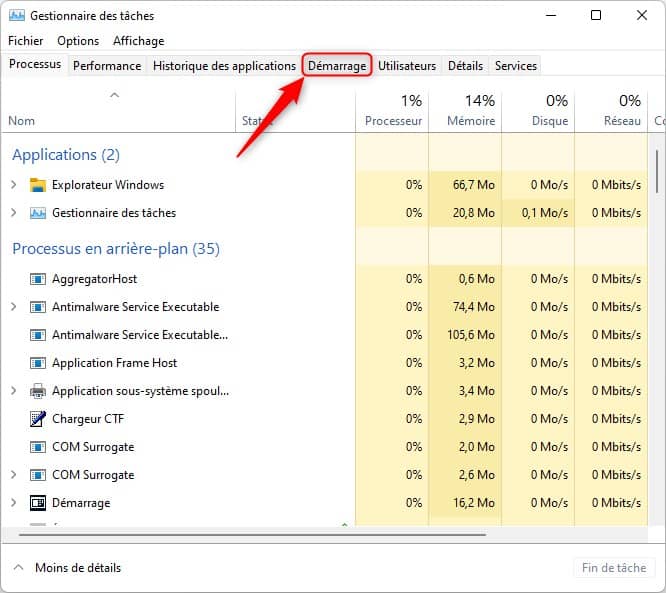The width and height of the screenshot is (666, 593).
Task: Click the 74,4 Mo memory value
Action: [474, 307]
